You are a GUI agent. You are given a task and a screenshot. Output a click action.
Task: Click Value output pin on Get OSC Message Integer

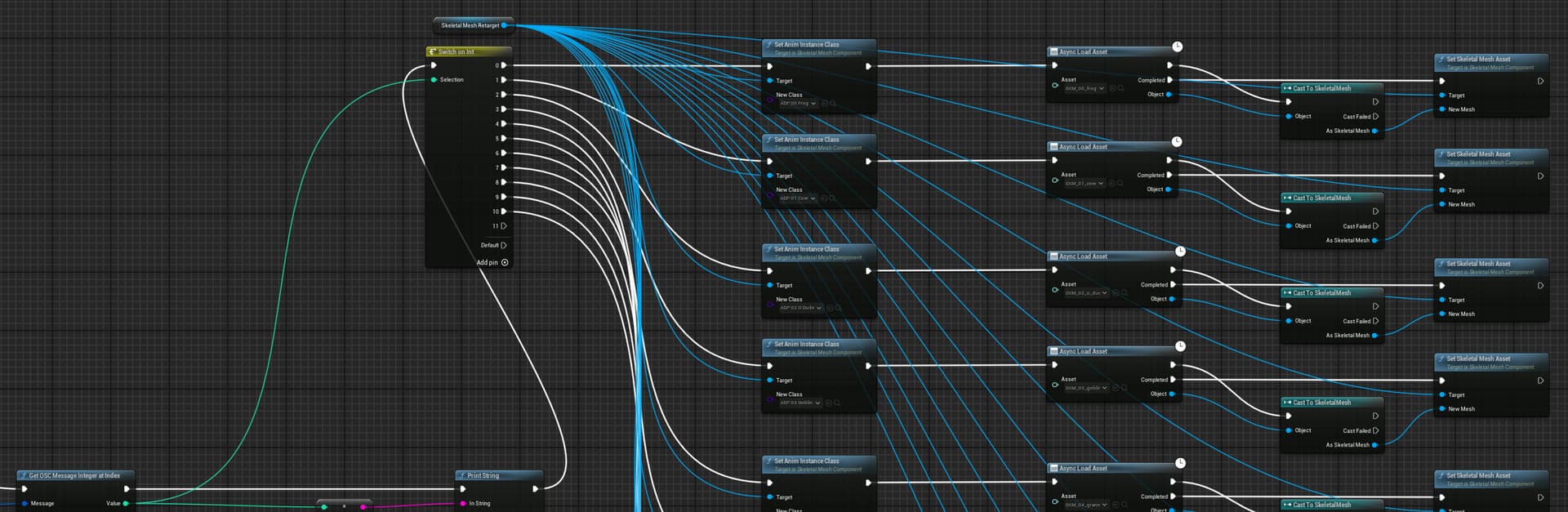pyautogui.click(x=126, y=504)
